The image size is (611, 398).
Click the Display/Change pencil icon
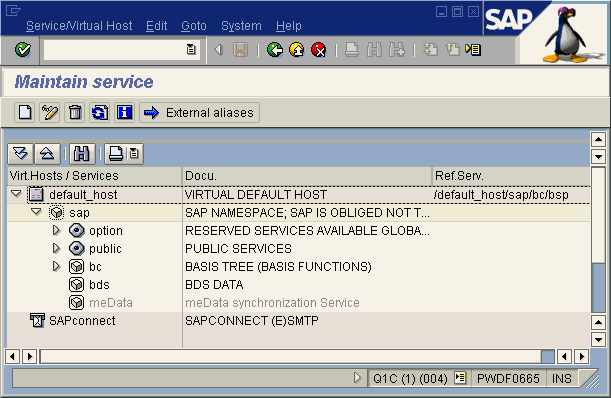pyautogui.click(x=50, y=113)
